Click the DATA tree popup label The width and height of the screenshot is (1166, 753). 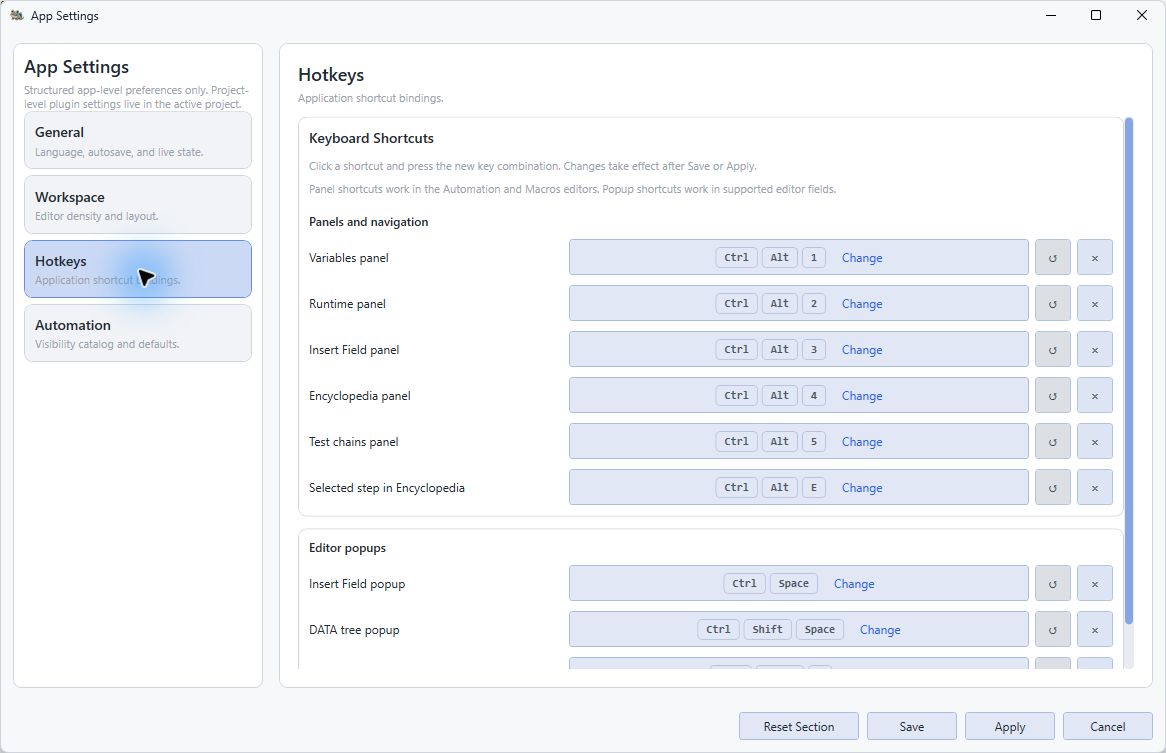click(354, 630)
